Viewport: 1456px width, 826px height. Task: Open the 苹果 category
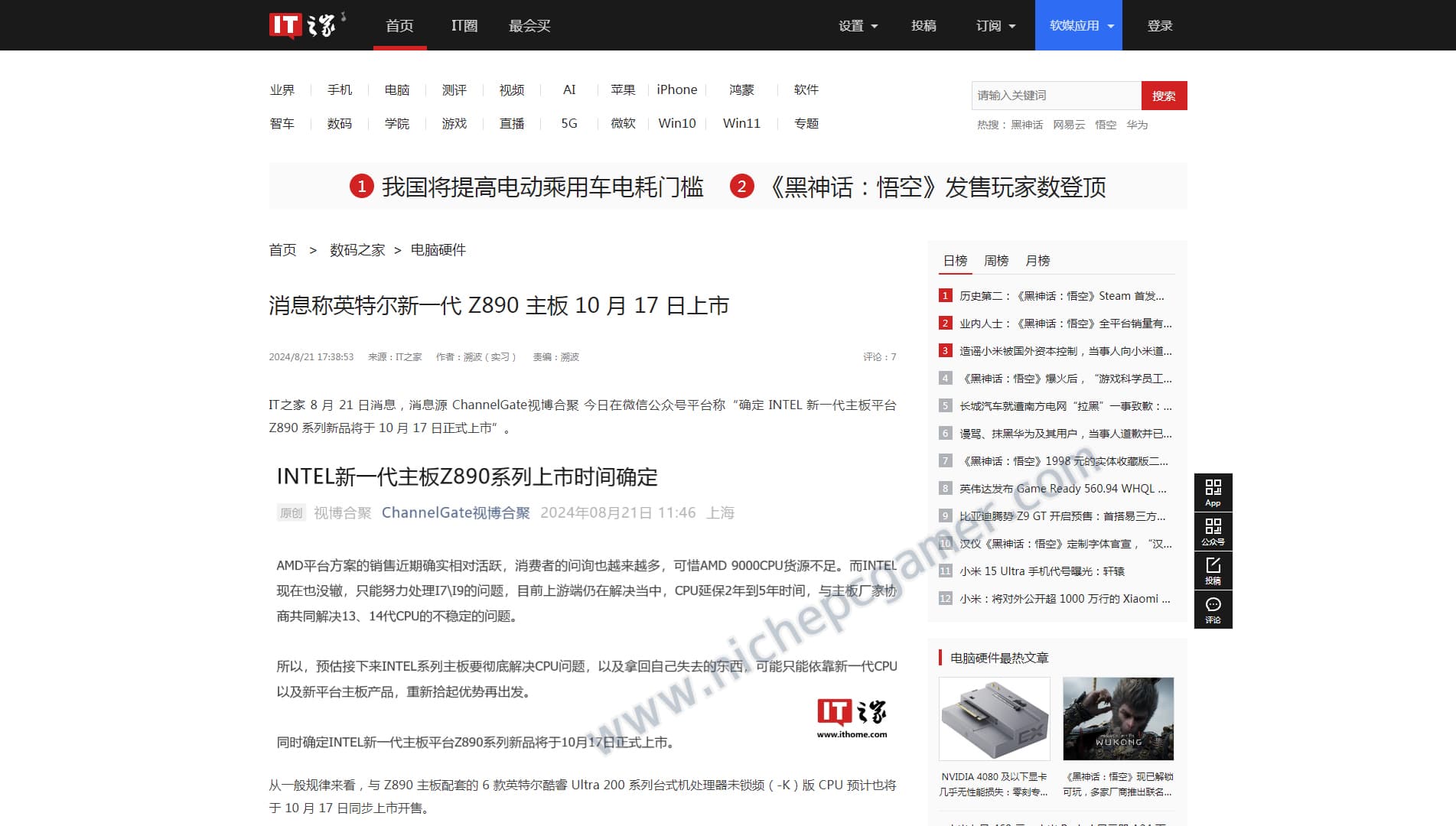pos(623,89)
